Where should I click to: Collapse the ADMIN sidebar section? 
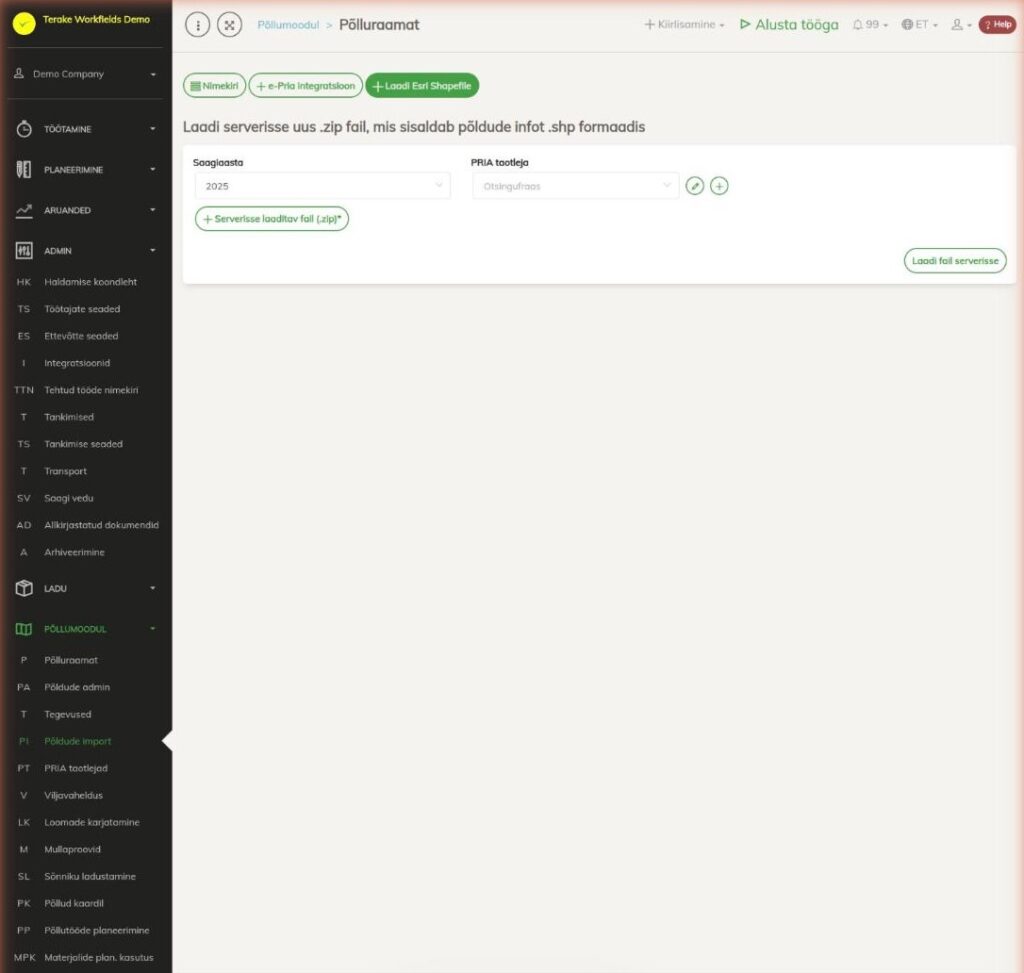pyautogui.click(x=86, y=251)
